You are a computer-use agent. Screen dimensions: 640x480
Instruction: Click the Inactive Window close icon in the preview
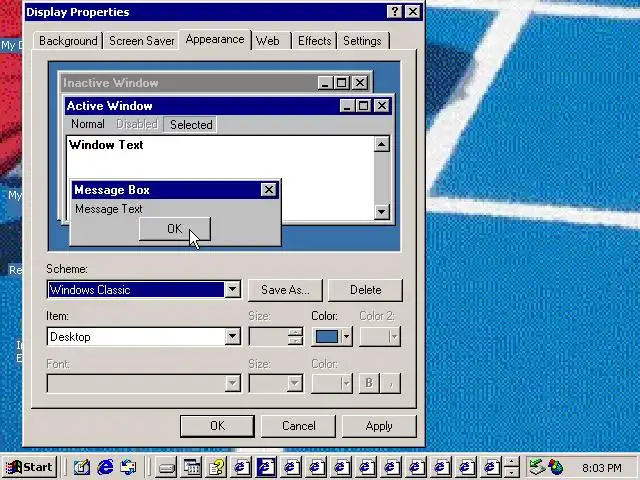[360, 83]
